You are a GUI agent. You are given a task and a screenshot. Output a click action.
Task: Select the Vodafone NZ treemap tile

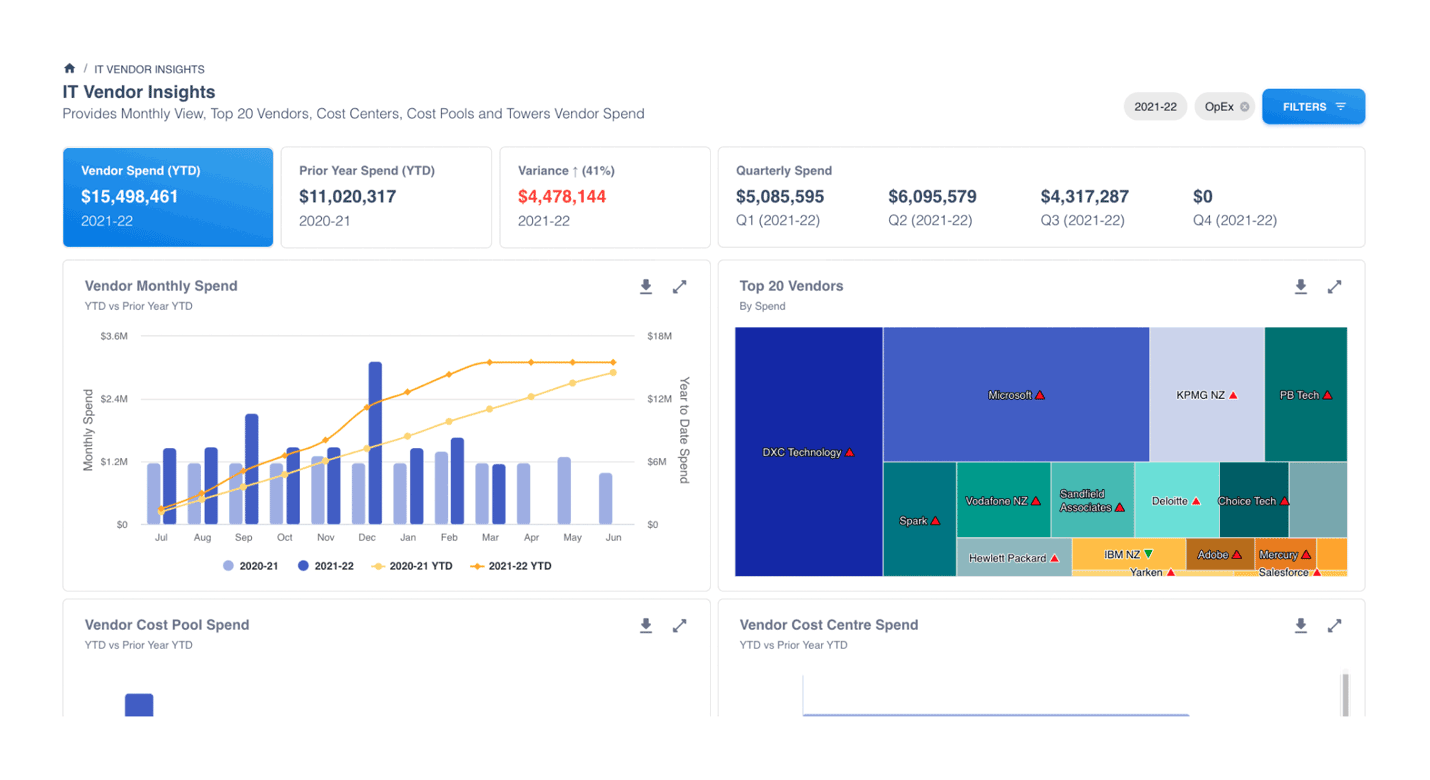[x=1004, y=500]
